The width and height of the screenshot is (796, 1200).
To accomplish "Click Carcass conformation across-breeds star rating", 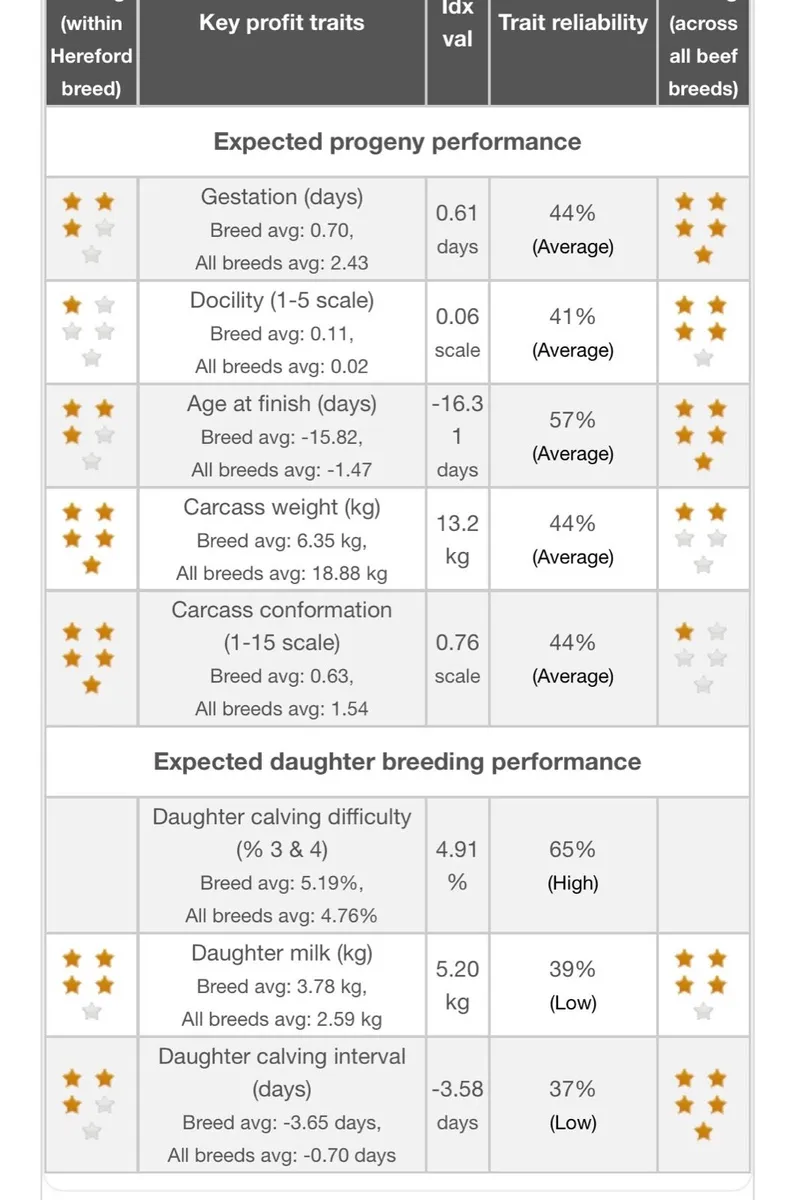I will pyautogui.click(x=702, y=658).
